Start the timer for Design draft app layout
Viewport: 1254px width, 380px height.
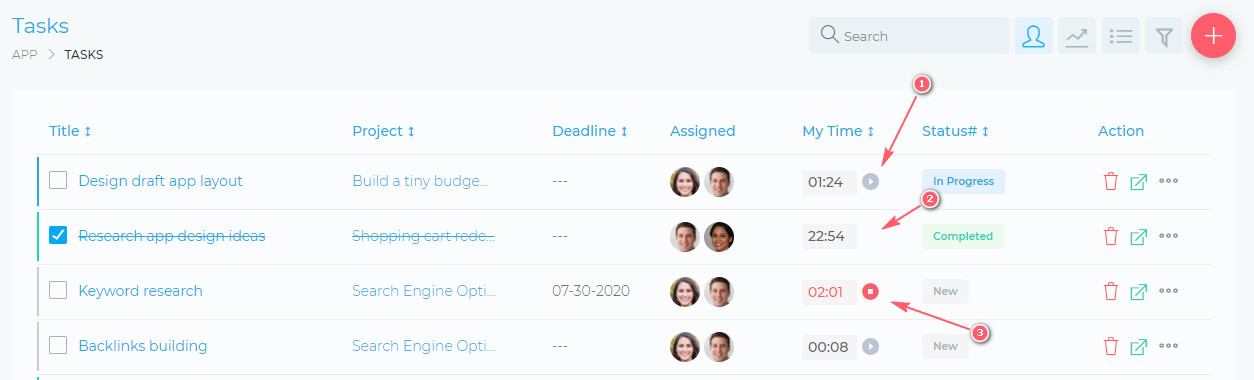coord(870,182)
